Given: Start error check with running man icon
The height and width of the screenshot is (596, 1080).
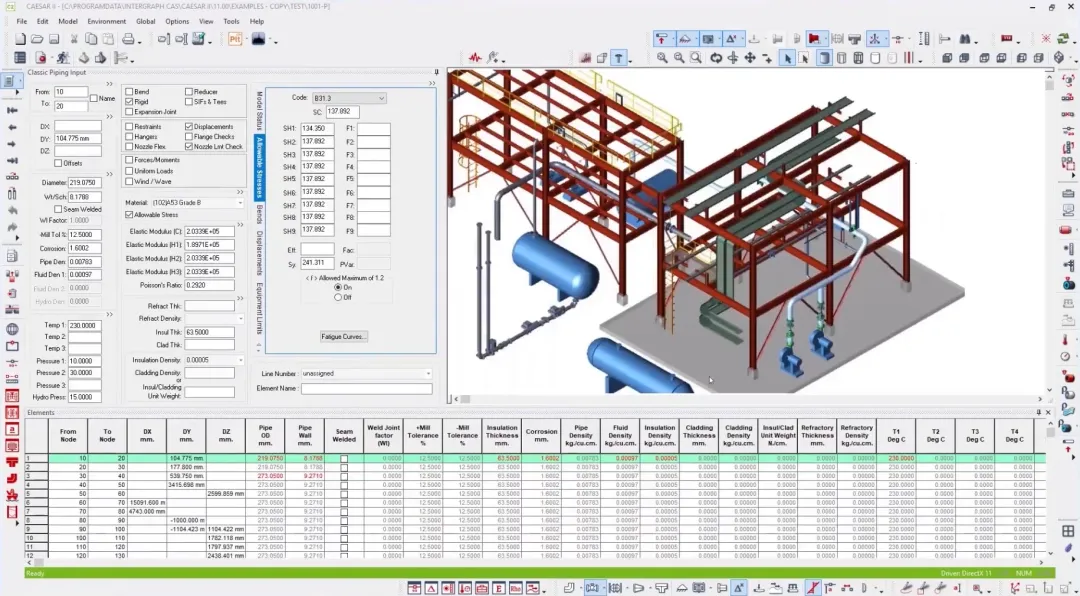Looking at the screenshot, I should pyautogui.click(x=63, y=58).
